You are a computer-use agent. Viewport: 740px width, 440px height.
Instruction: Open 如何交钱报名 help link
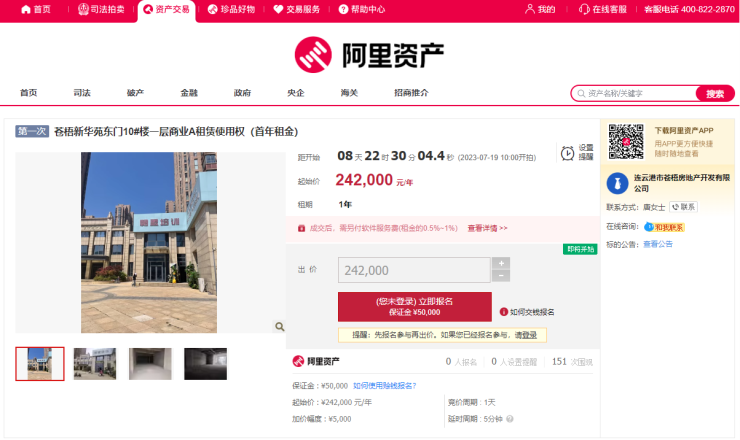click(x=527, y=312)
